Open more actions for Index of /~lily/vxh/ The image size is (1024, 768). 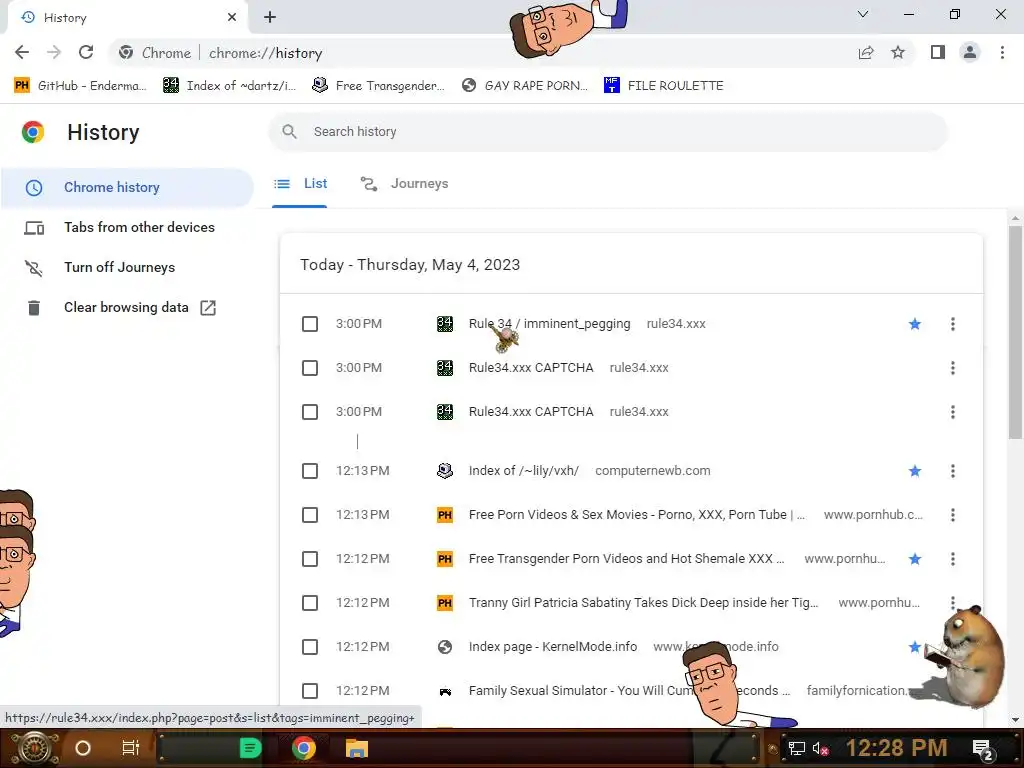(953, 471)
